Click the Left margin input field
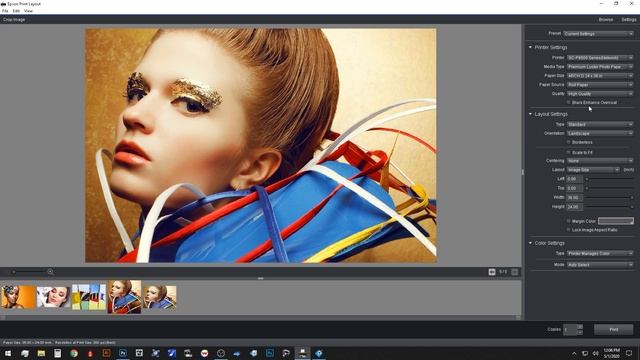 pos(574,179)
